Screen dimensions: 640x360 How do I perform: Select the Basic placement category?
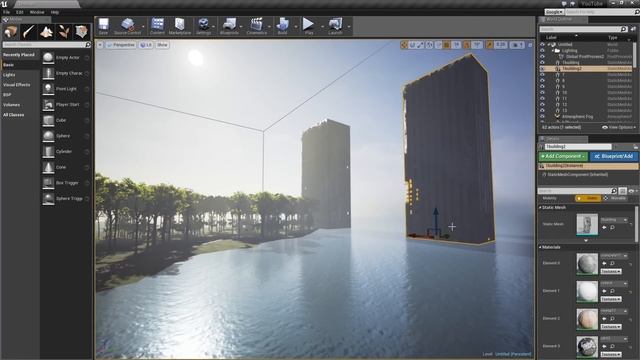(20, 64)
